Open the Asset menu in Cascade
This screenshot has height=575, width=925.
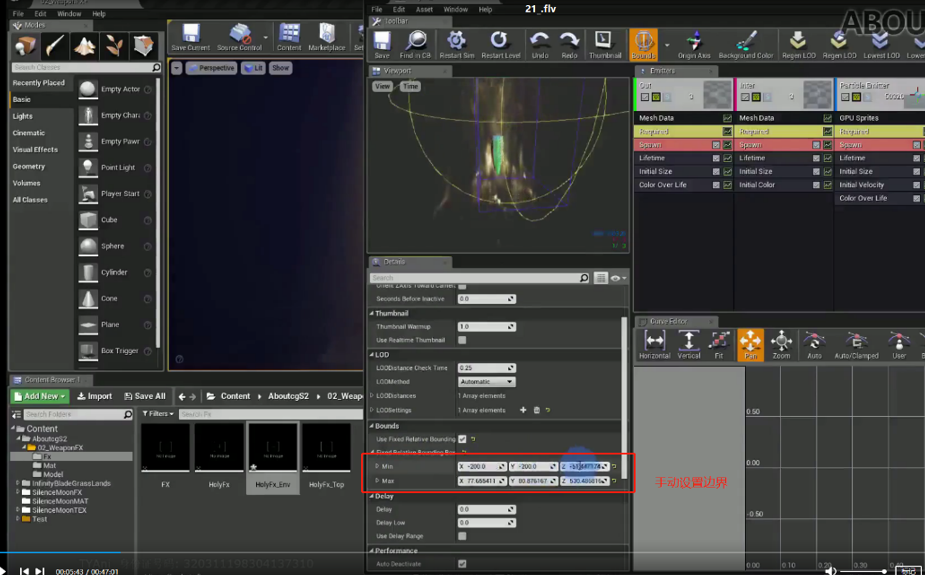click(424, 9)
